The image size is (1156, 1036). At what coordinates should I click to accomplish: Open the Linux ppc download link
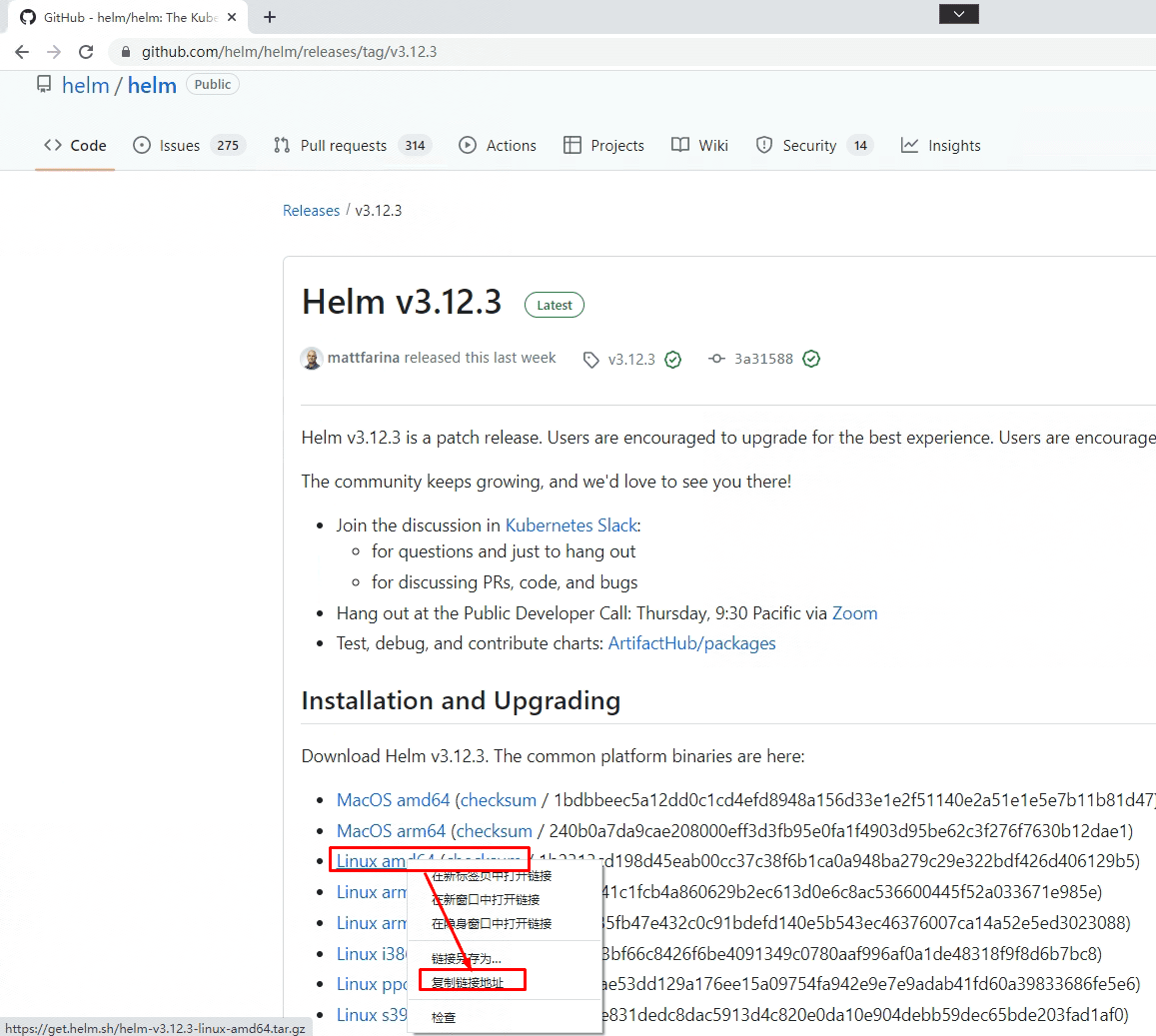pos(372,984)
